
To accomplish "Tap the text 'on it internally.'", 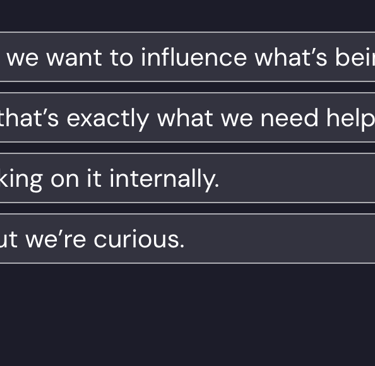I will [x=135, y=179].
